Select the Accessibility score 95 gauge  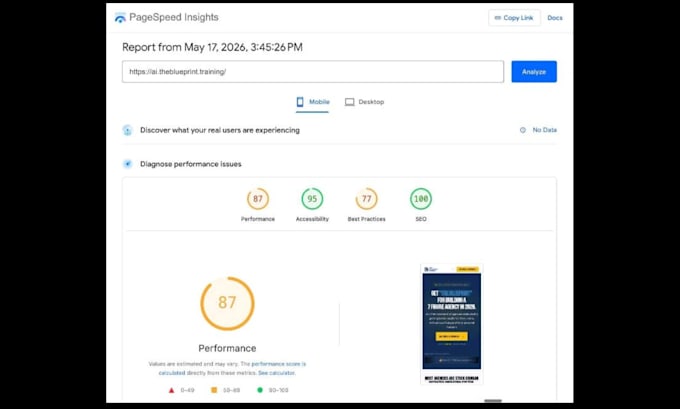(312, 199)
